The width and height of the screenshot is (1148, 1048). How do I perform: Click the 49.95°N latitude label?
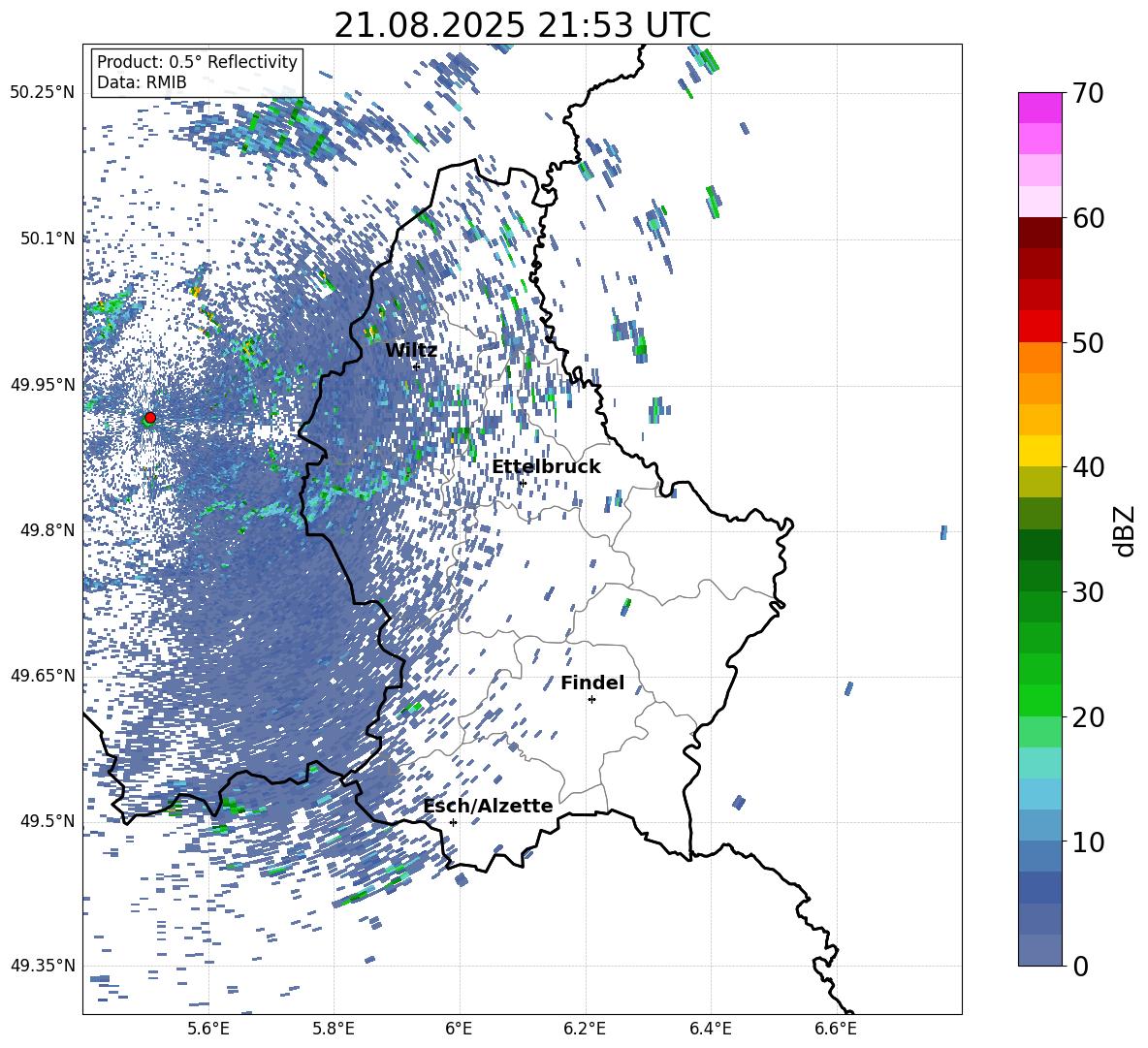pyautogui.click(x=43, y=384)
